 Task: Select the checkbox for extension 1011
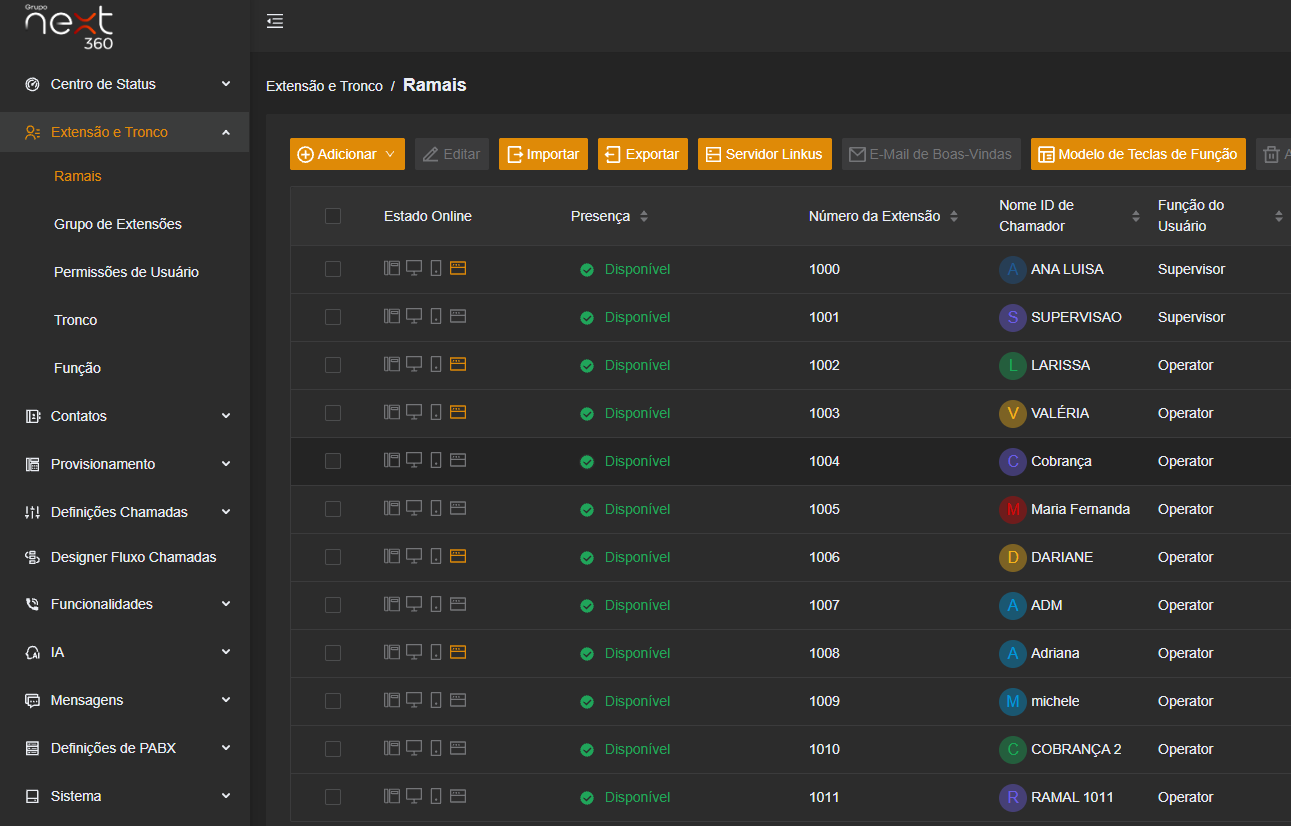pyautogui.click(x=333, y=797)
